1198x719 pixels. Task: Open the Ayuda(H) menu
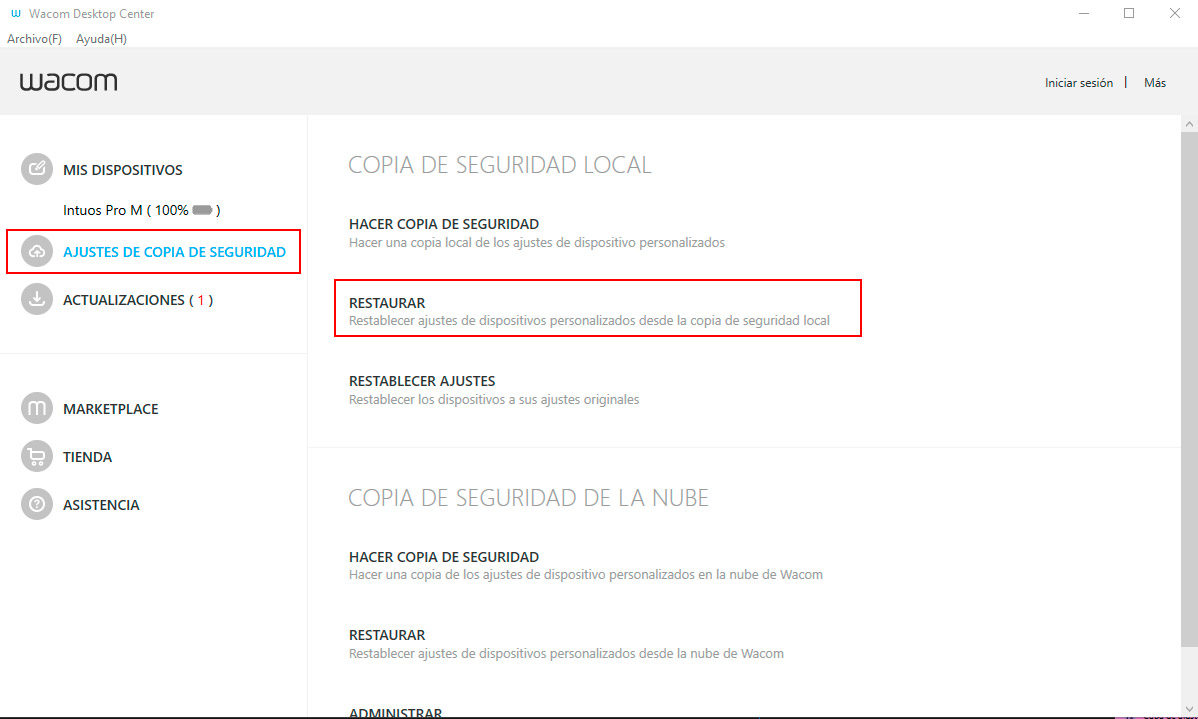tap(101, 39)
